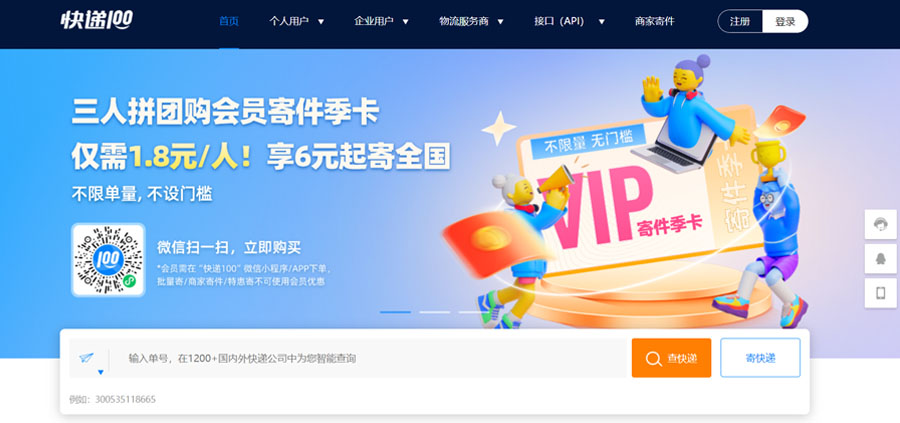
Task: Click the WeChat QR code image
Action: coord(108,260)
